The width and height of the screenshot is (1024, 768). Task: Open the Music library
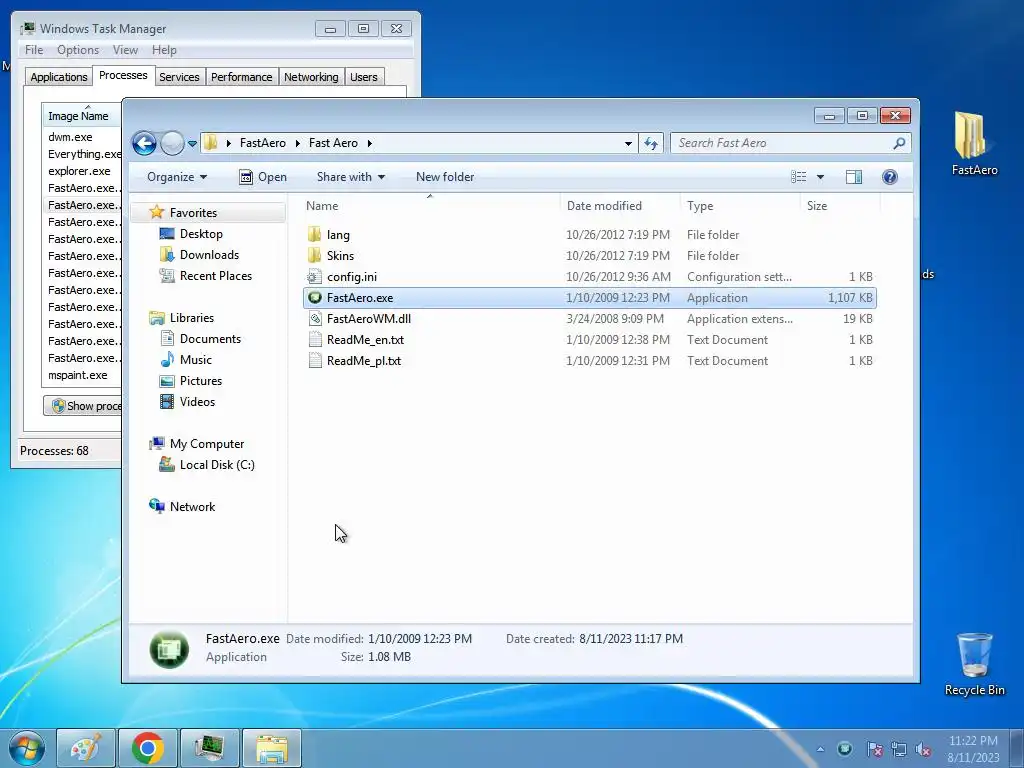click(x=195, y=360)
